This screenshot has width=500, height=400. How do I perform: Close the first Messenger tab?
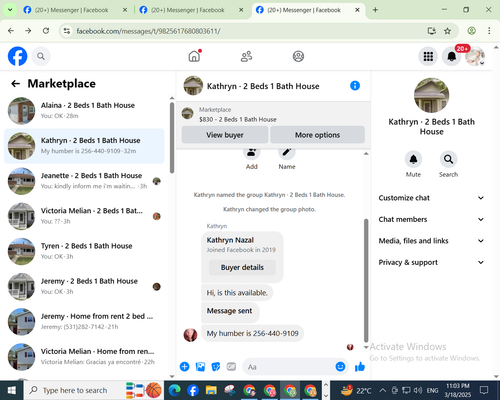click(x=125, y=10)
